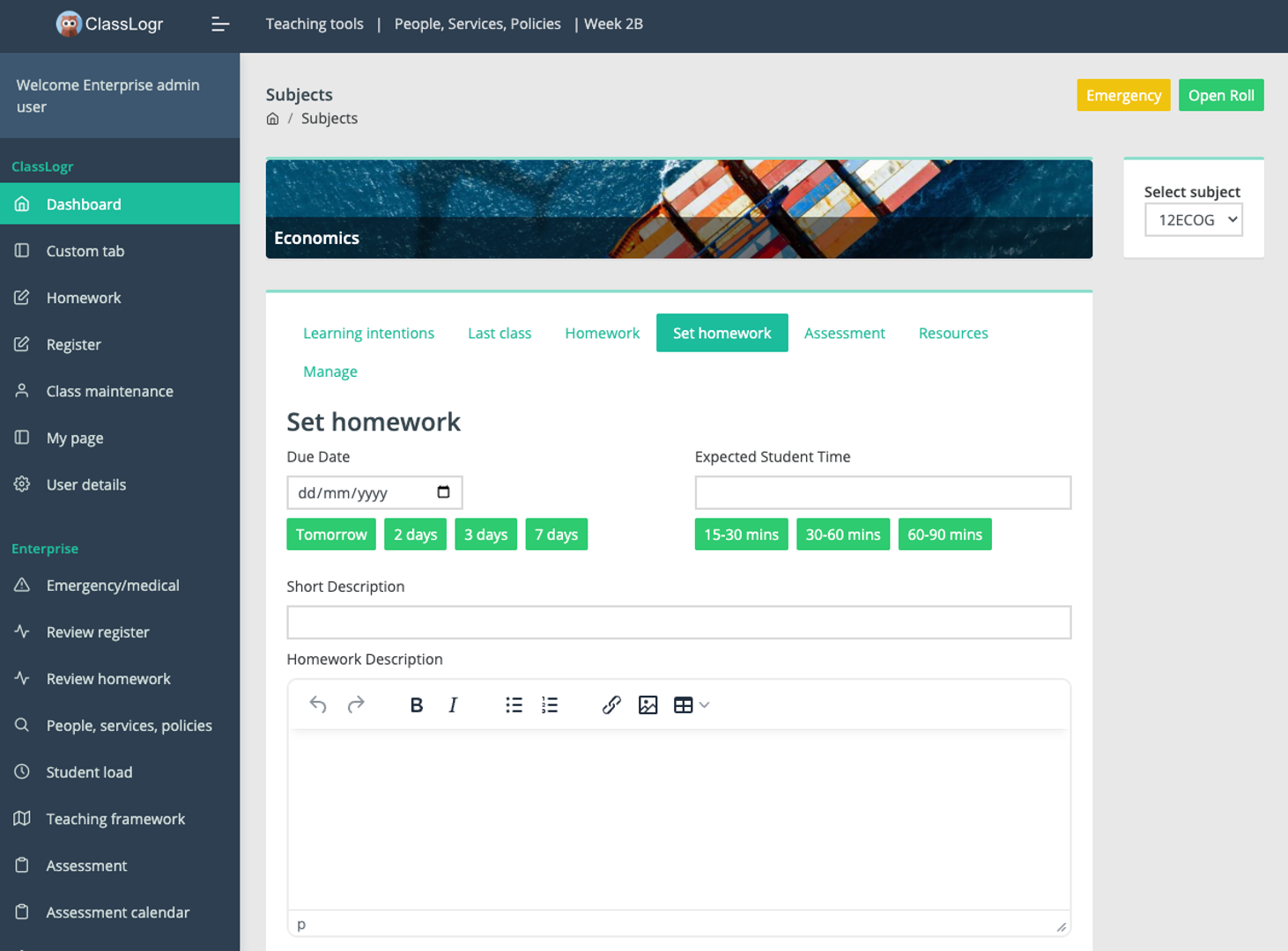Click the redo arrow in editor toolbar
The height and width of the screenshot is (951, 1288).
click(356, 704)
